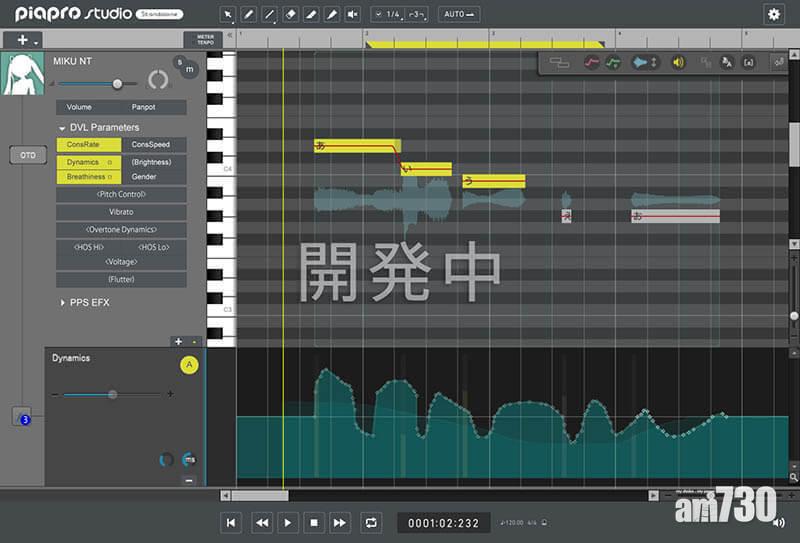Switch to the Panpot tab
This screenshot has height=543, width=800.
coord(145,107)
